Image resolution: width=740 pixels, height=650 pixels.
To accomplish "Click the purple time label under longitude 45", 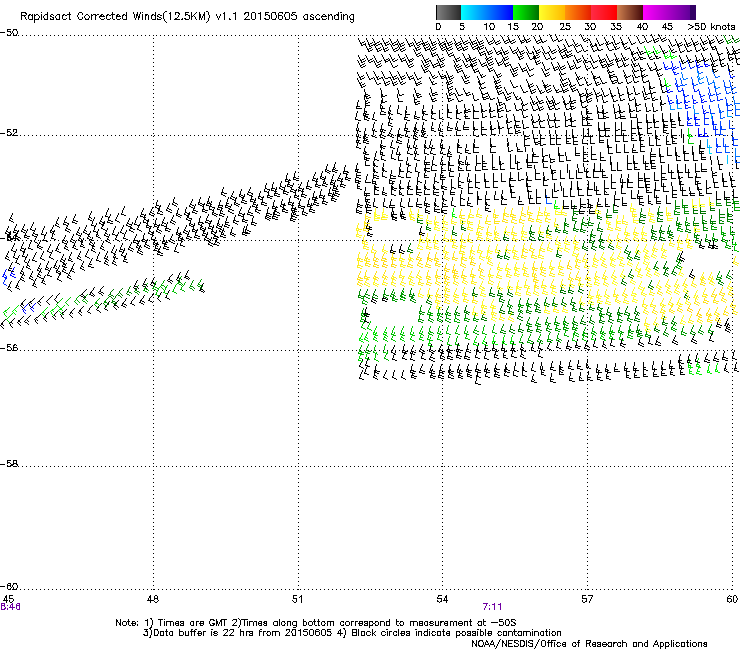I will 10,607.
